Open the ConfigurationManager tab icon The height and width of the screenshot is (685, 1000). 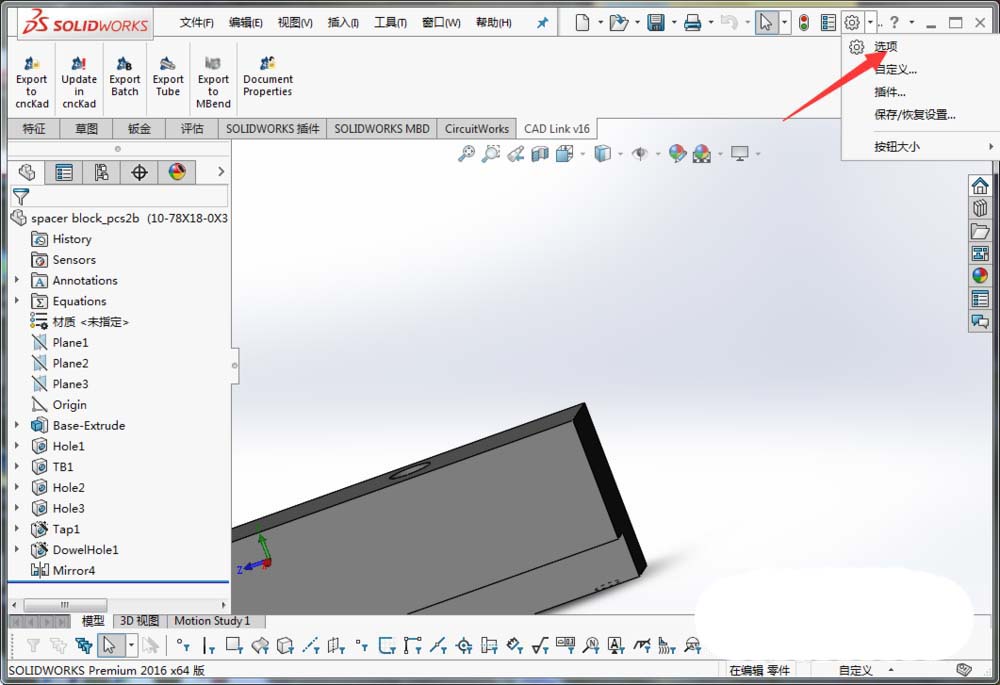101,172
